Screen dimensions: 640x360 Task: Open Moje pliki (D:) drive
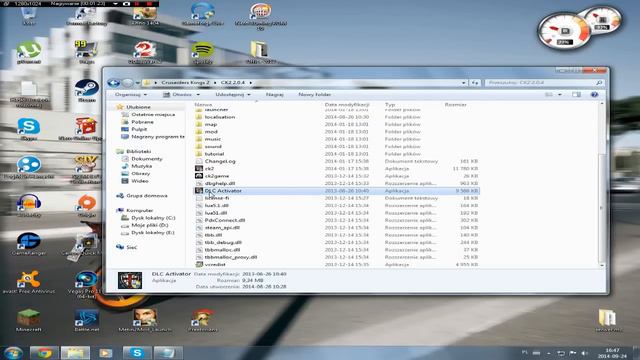pos(149,225)
